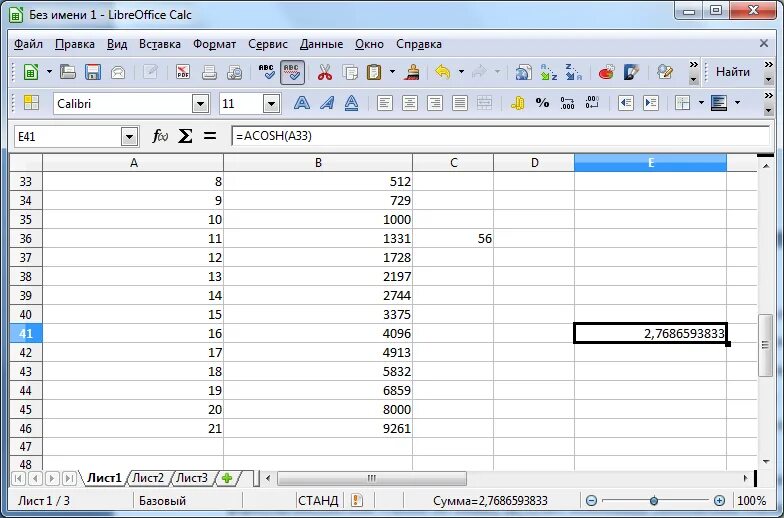Viewport: 784px width, 518px height.
Task: Zoom in with the plus button
Action: tap(719, 500)
